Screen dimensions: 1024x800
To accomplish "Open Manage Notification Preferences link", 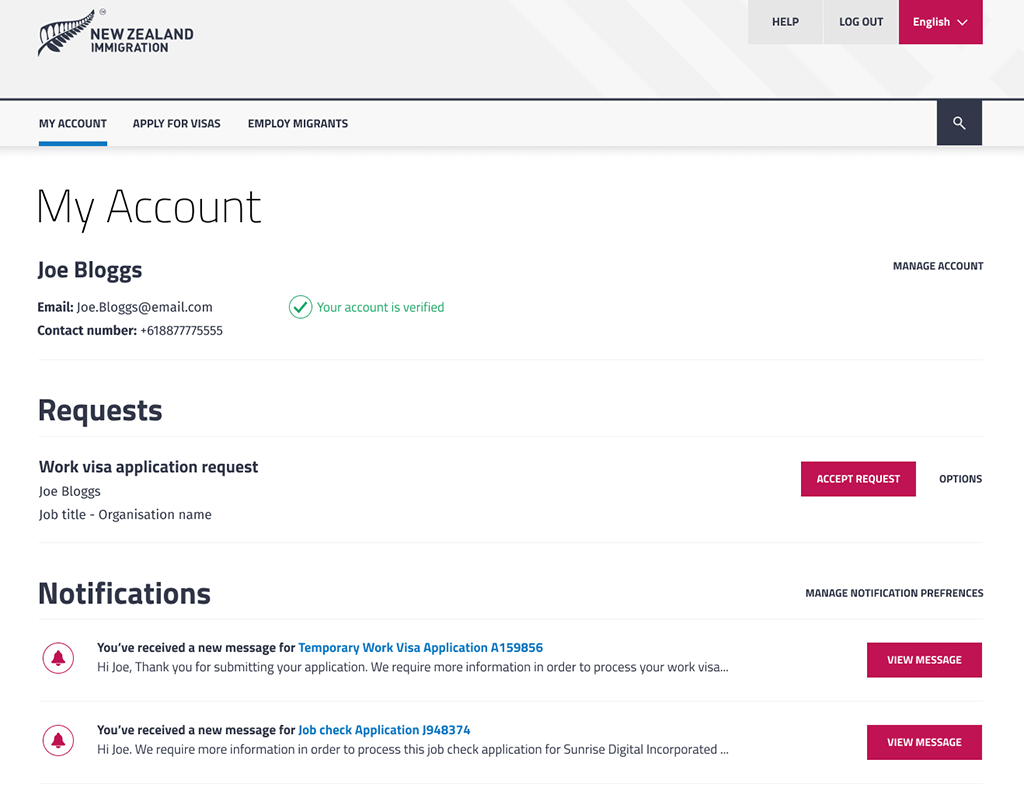I will (894, 593).
